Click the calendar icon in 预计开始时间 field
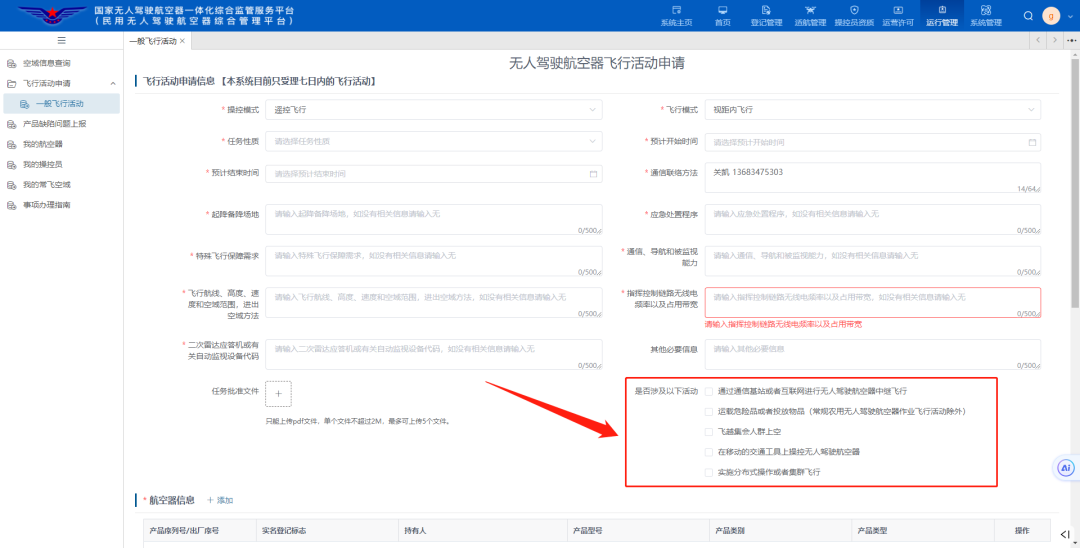The image size is (1080, 548). 1032,142
